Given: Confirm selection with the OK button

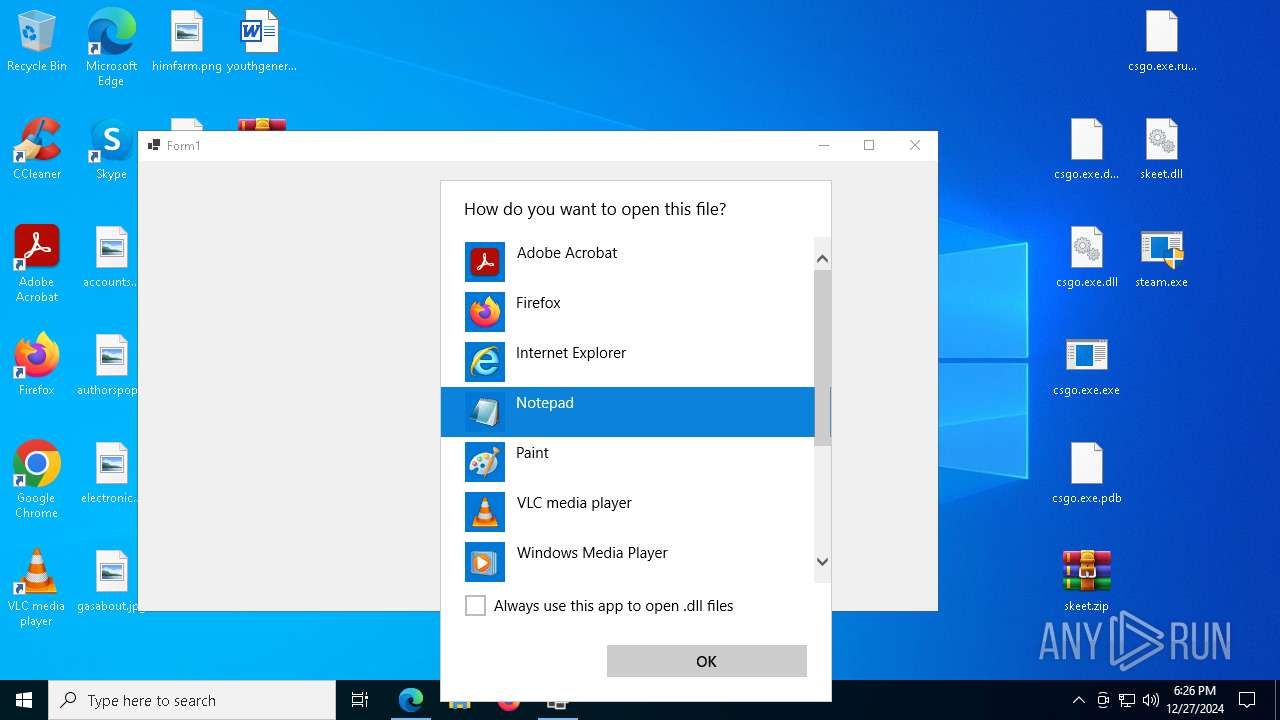Looking at the screenshot, I should [707, 661].
